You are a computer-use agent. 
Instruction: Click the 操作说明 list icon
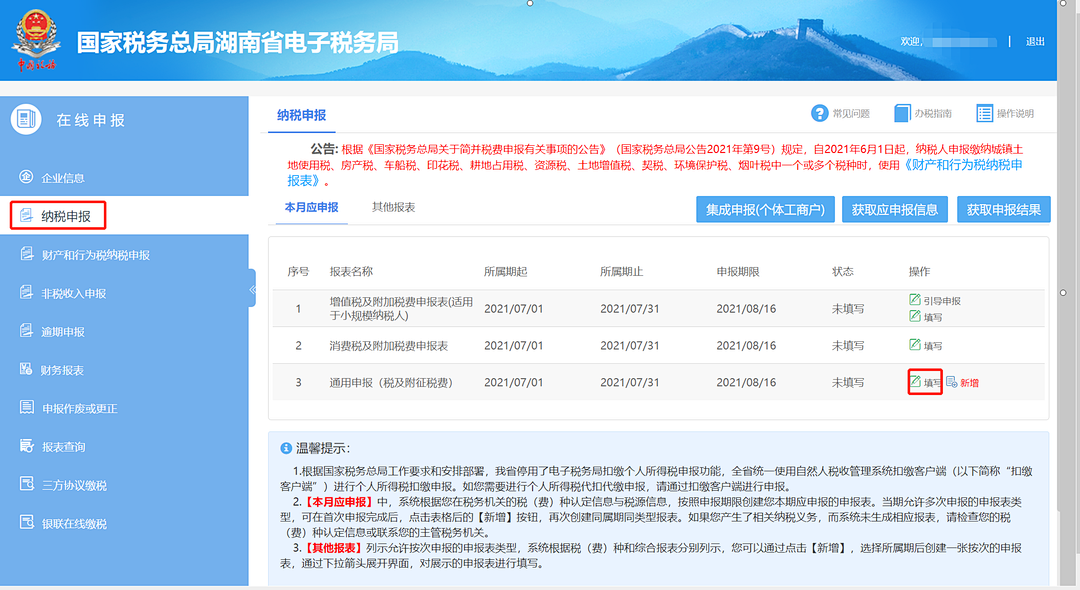(984, 114)
